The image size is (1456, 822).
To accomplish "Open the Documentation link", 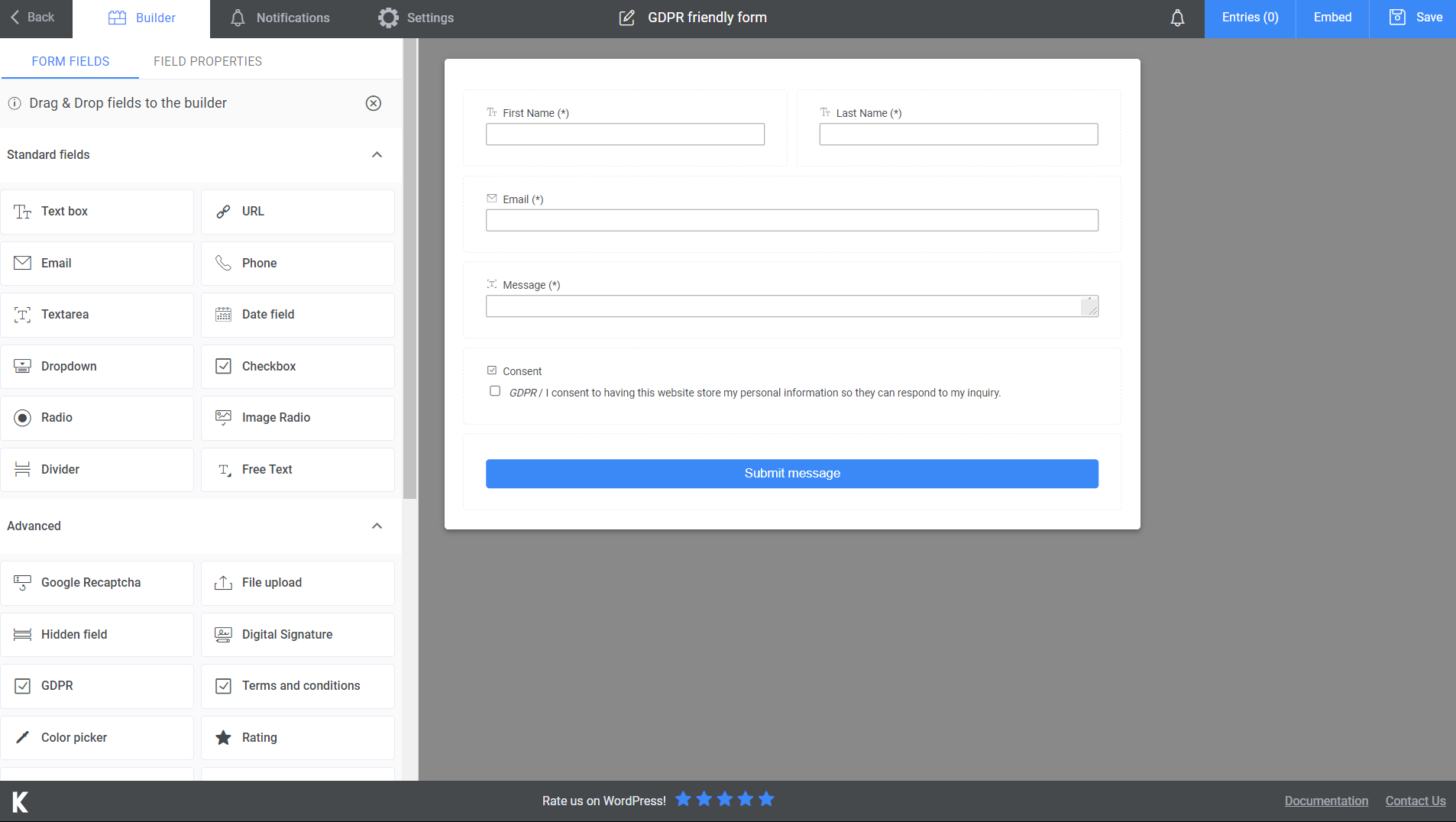I will point(1325,801).
